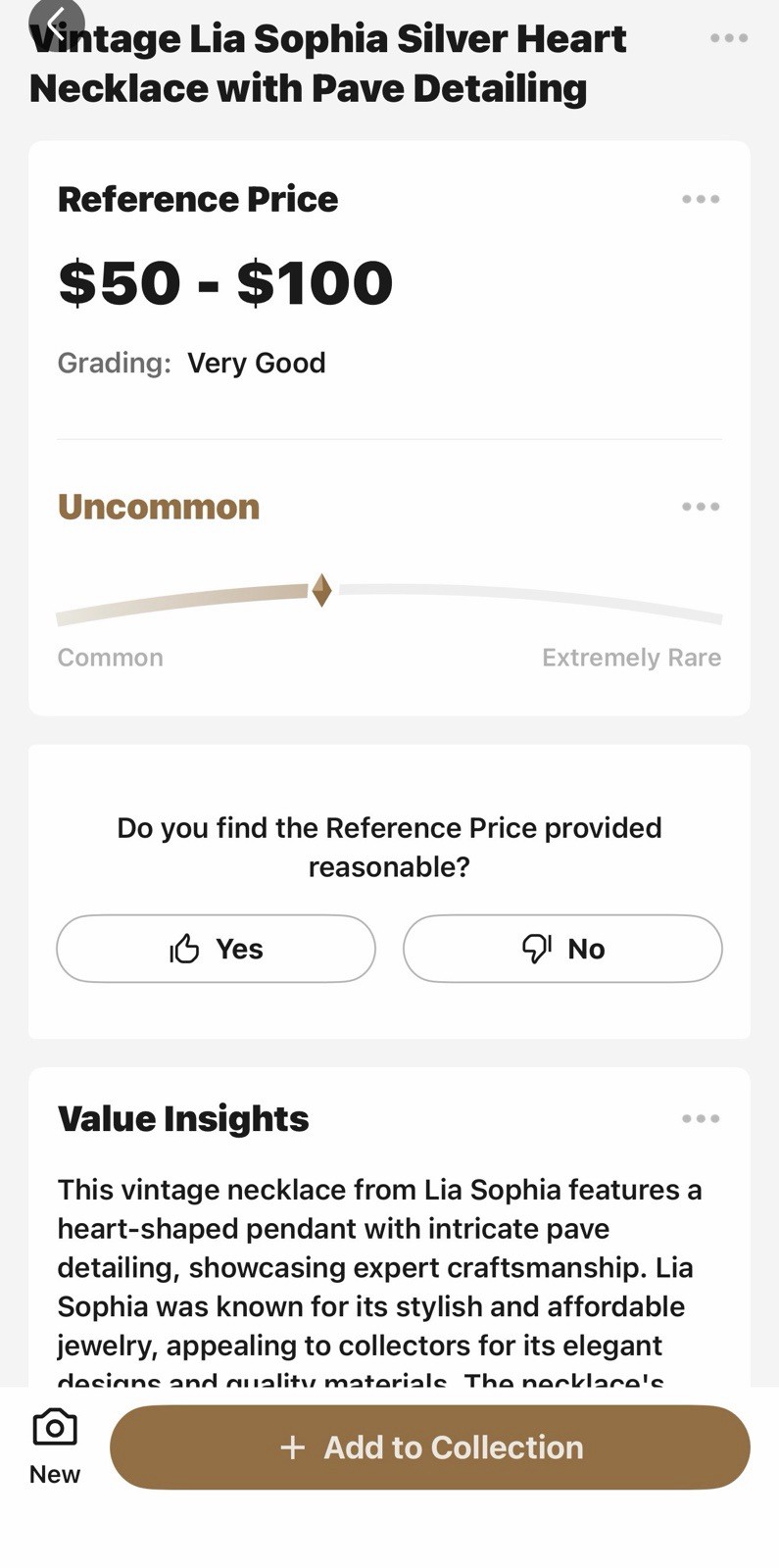Open the Value Insights description text
The image size is (779, 1568).
(380, 1267)
